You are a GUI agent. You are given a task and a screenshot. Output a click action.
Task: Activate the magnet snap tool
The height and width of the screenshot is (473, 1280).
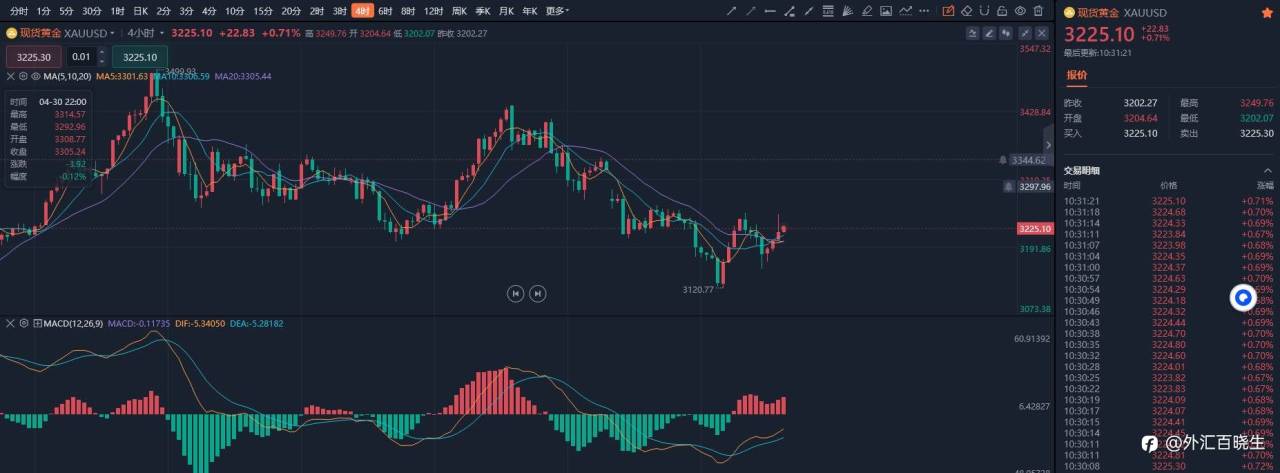tap(984, 11)
